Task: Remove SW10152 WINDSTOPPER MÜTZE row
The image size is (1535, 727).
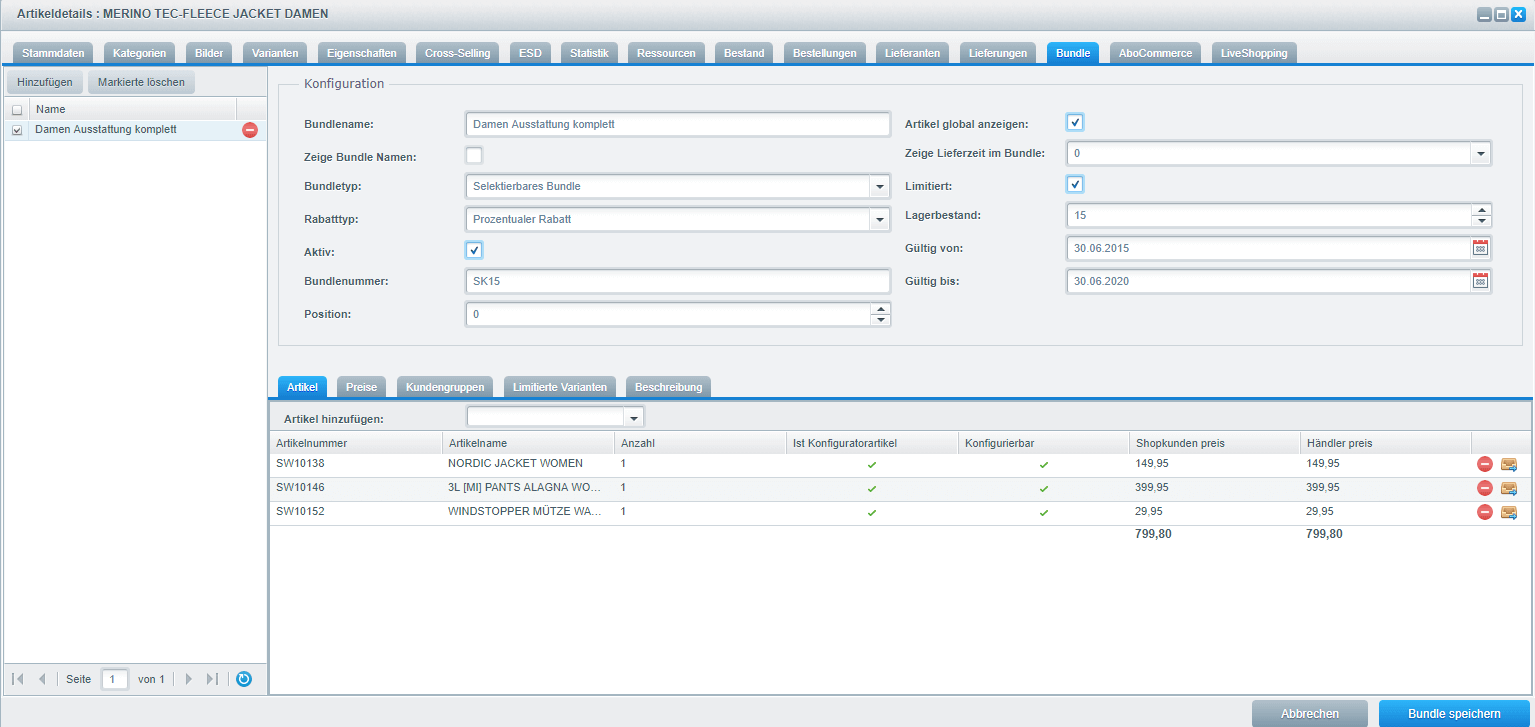Action: pyautogui.click(x=1485, y=512)
